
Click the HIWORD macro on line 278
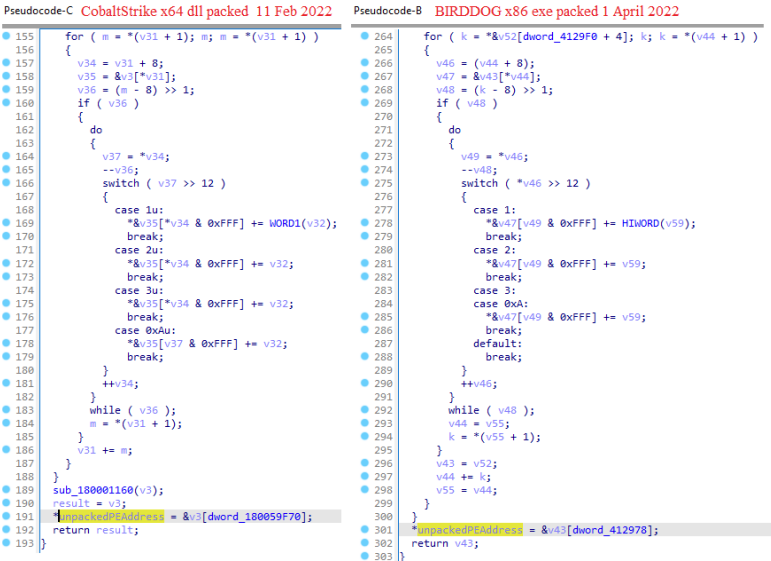(x=640, y=223)
